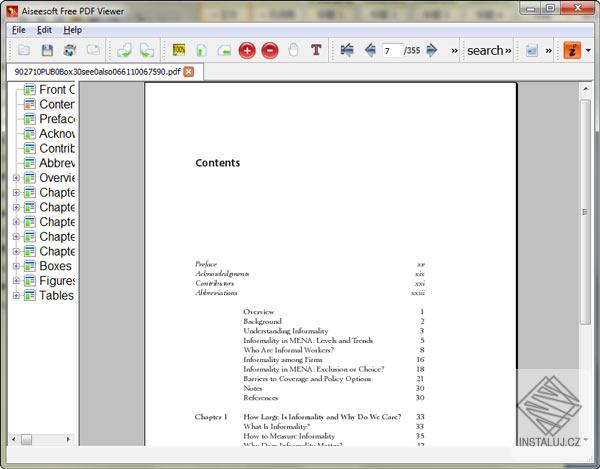
Task: Click the Print icon in toolbar
Action: click(70, 50)
